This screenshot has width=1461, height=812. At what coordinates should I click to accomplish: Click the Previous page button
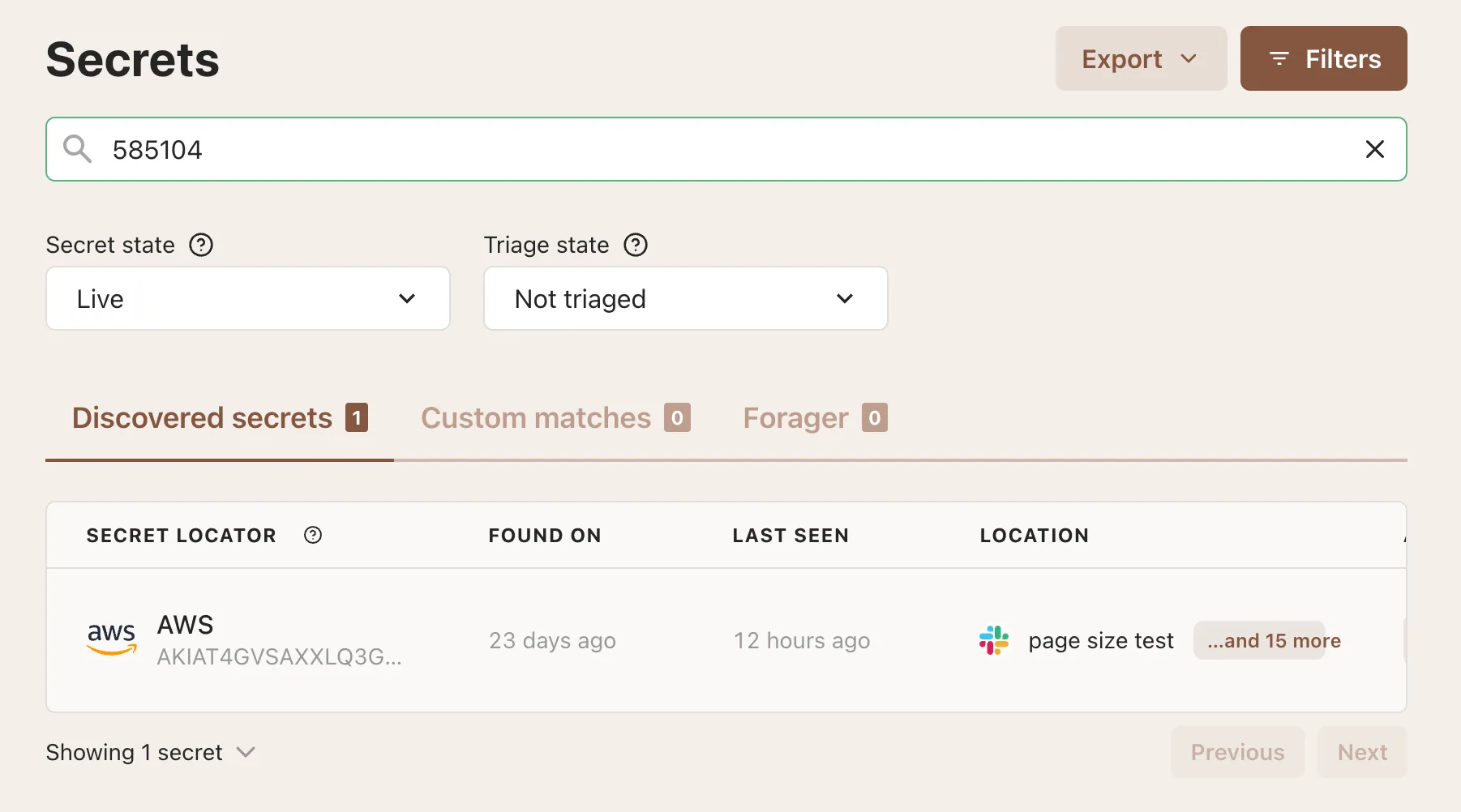tap(1237, 752)
